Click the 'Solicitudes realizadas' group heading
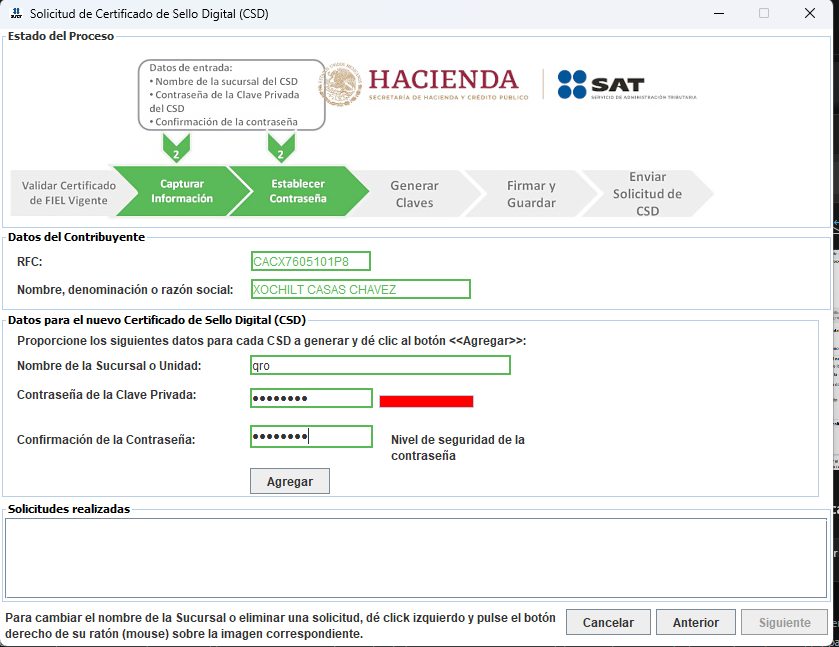This screenshot has height=647, width=839. click(x=69, y=509)
